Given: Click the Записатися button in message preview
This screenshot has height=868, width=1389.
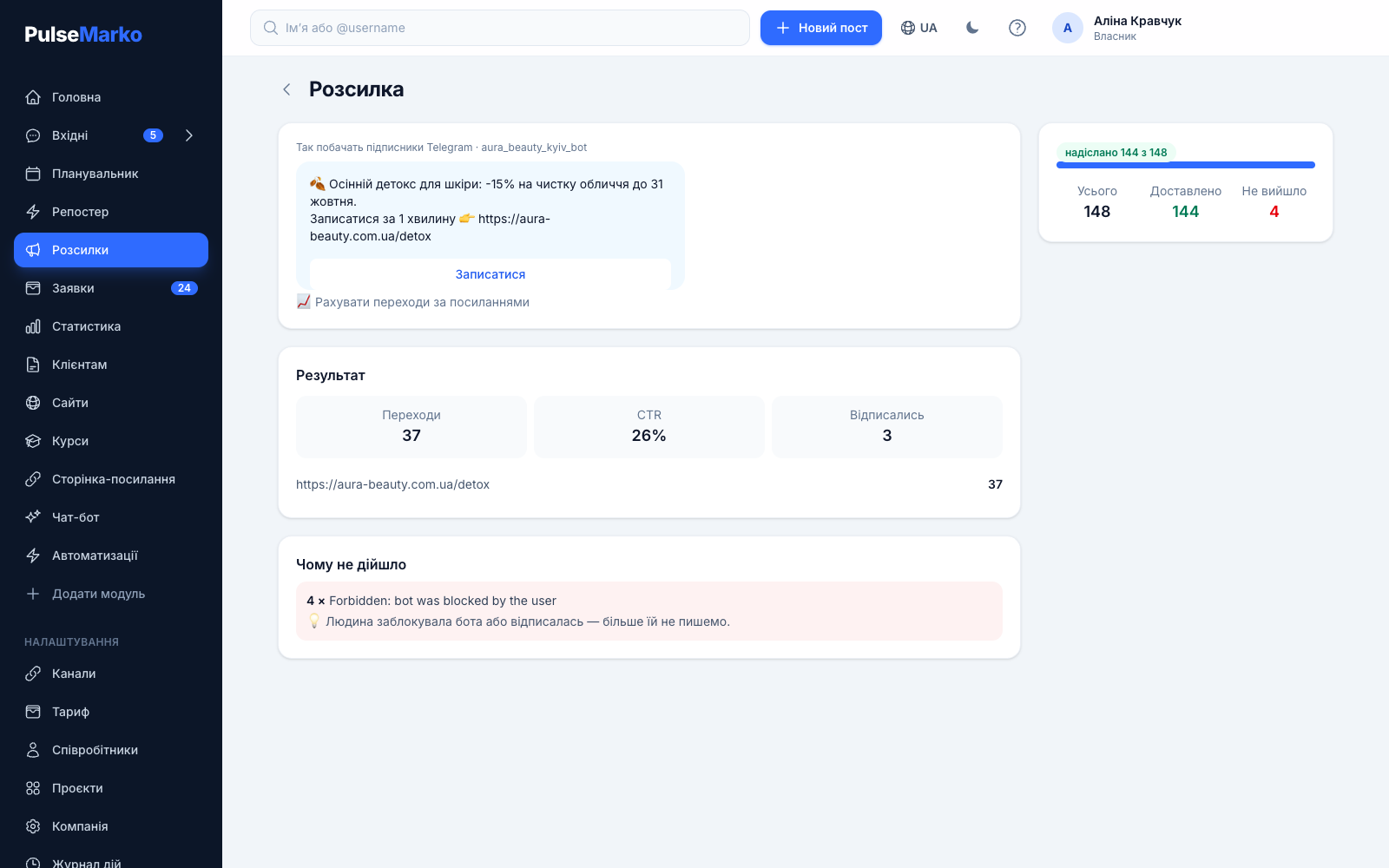Looking at the screenshot, I should pyautogui.click(x=490, y=274).
